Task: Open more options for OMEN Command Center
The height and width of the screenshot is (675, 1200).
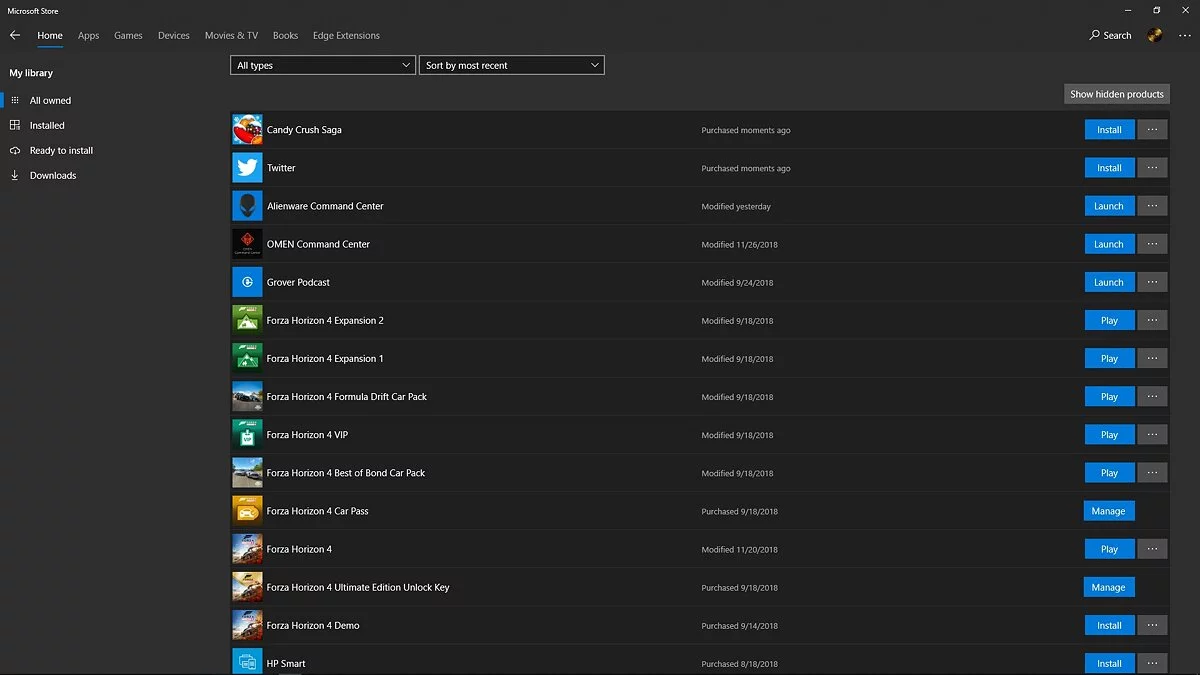Action: pyautogui.click(x=1152, y=244)
